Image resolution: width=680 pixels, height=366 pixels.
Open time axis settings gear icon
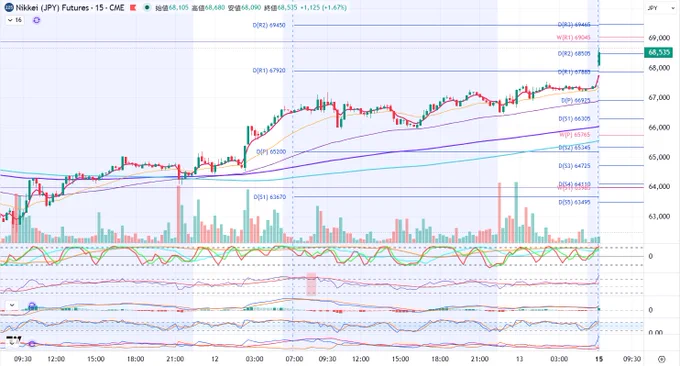tap(661, 359)
